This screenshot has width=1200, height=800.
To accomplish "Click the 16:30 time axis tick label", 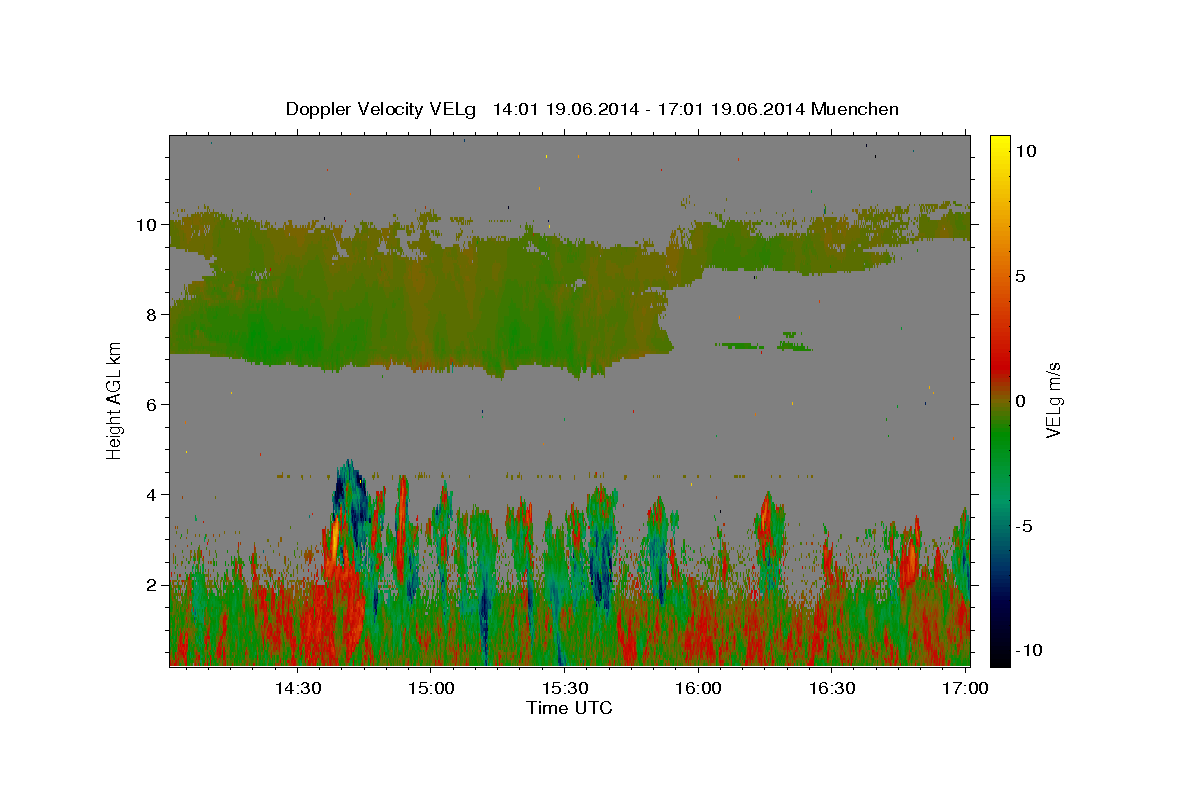I will (x=832, y=689).
